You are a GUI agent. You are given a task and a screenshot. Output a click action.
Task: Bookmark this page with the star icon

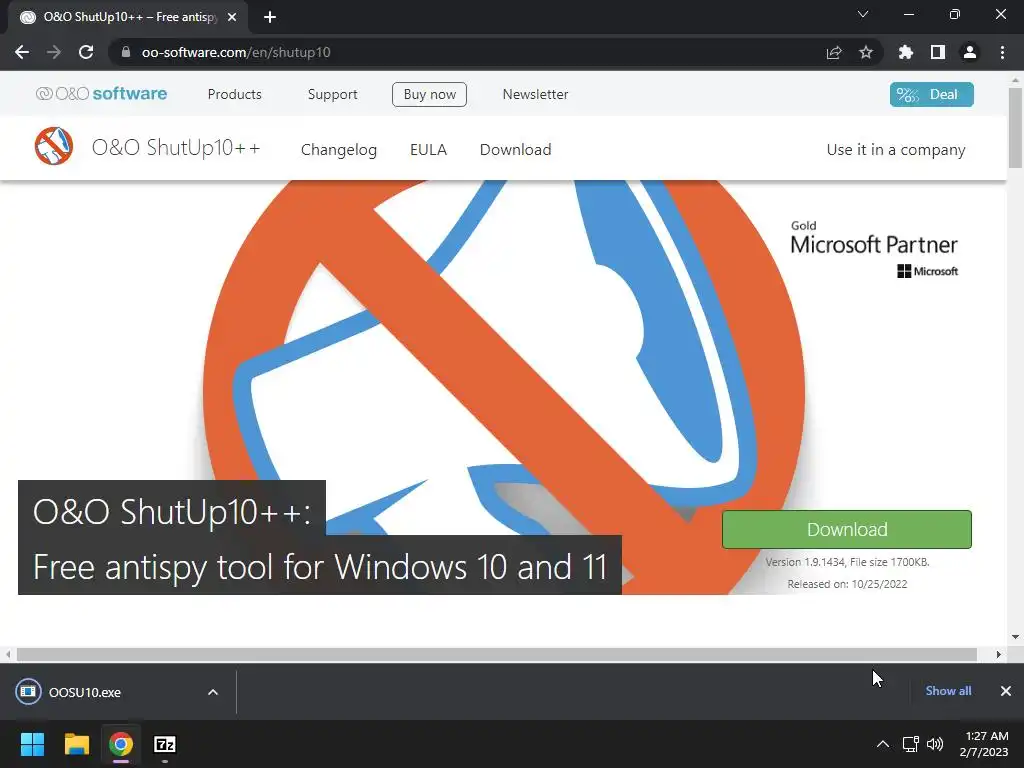(866, 52)
